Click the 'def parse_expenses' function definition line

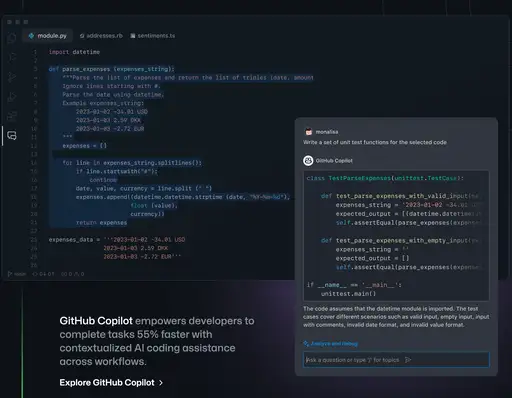pos(111,69)
